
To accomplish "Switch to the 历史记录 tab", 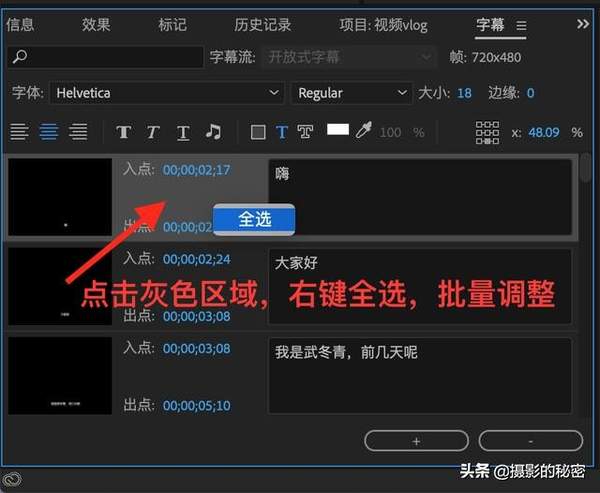I will pos(262,25).
